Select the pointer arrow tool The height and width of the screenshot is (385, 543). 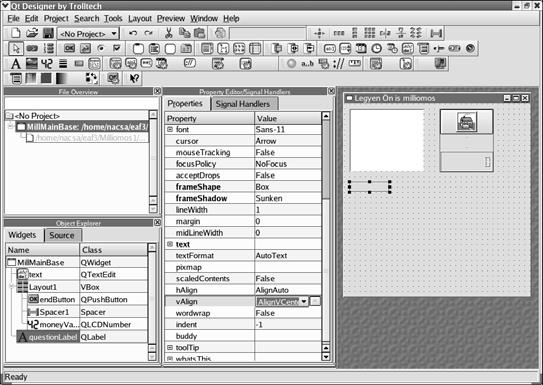[x=16, y=48]
